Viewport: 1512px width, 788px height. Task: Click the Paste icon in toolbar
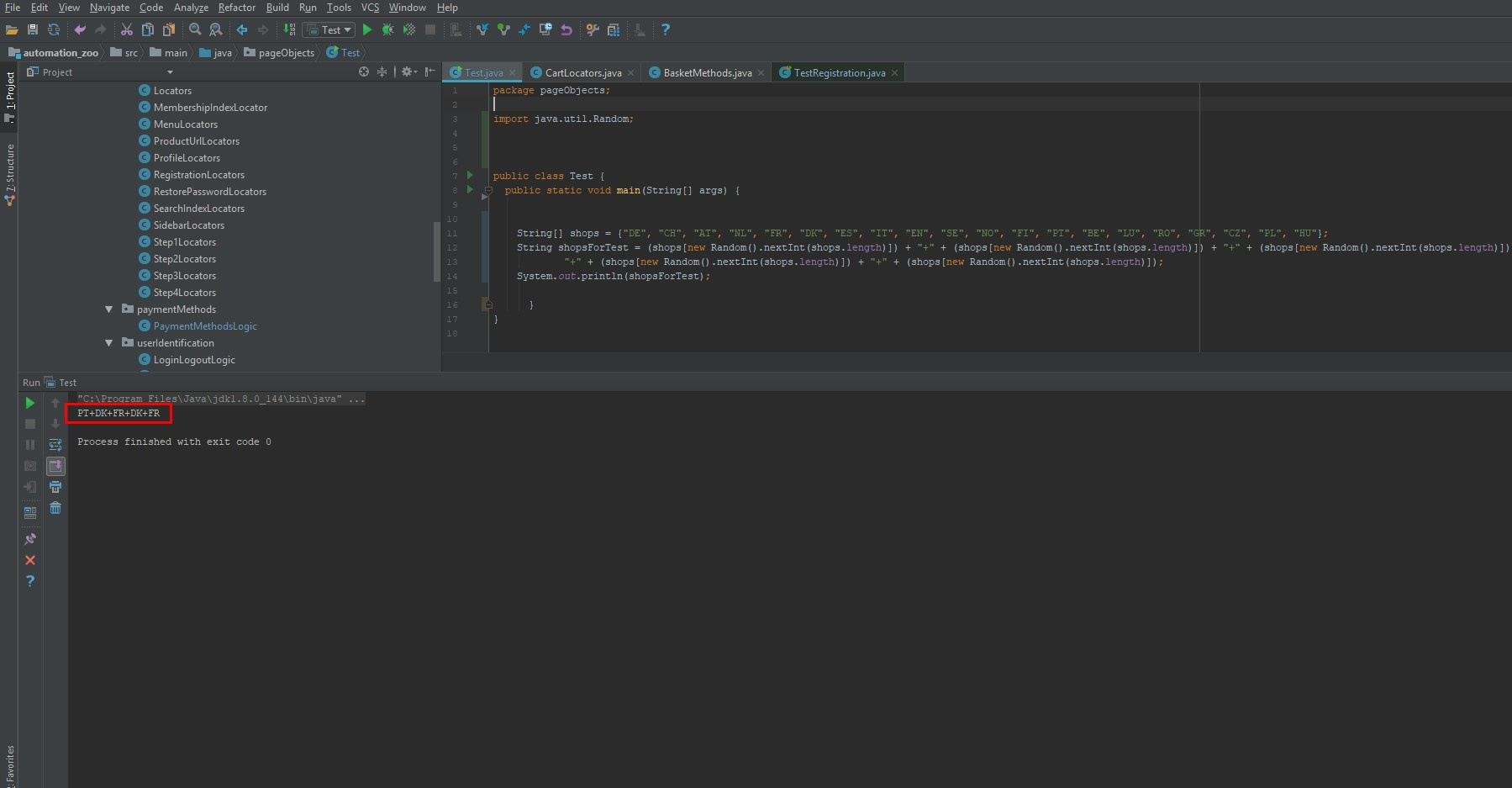169,29
